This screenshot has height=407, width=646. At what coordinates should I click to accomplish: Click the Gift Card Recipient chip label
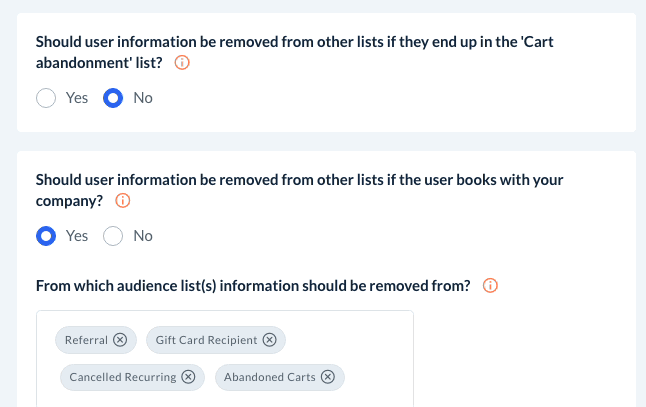click(x=206, y=340)
